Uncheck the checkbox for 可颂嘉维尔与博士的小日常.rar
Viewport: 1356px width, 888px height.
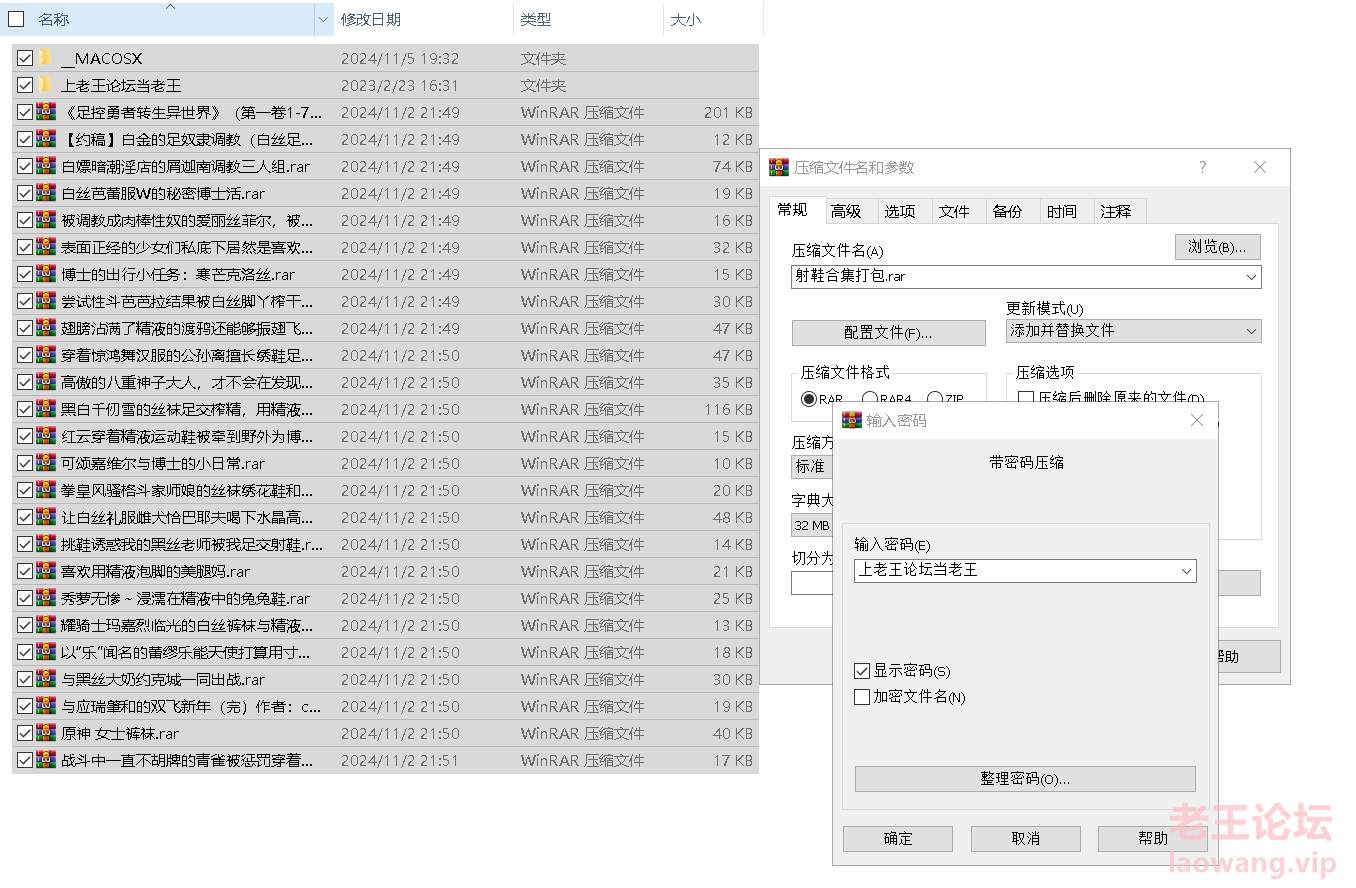tap(25, 463)
